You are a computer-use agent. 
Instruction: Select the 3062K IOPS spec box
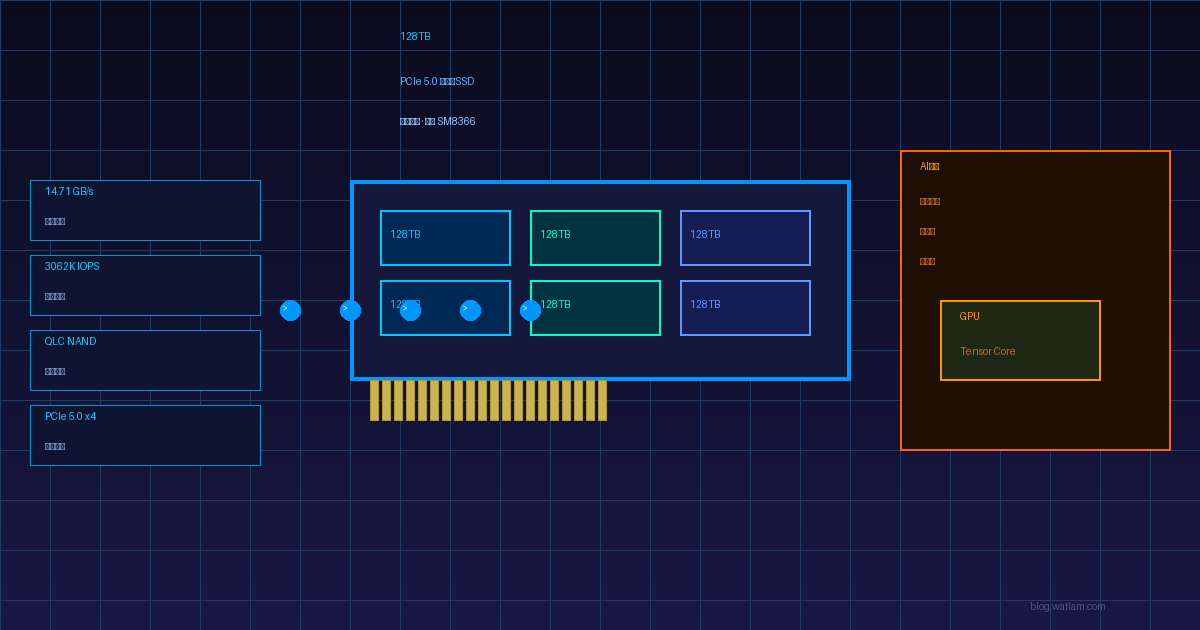pos(145,285)
